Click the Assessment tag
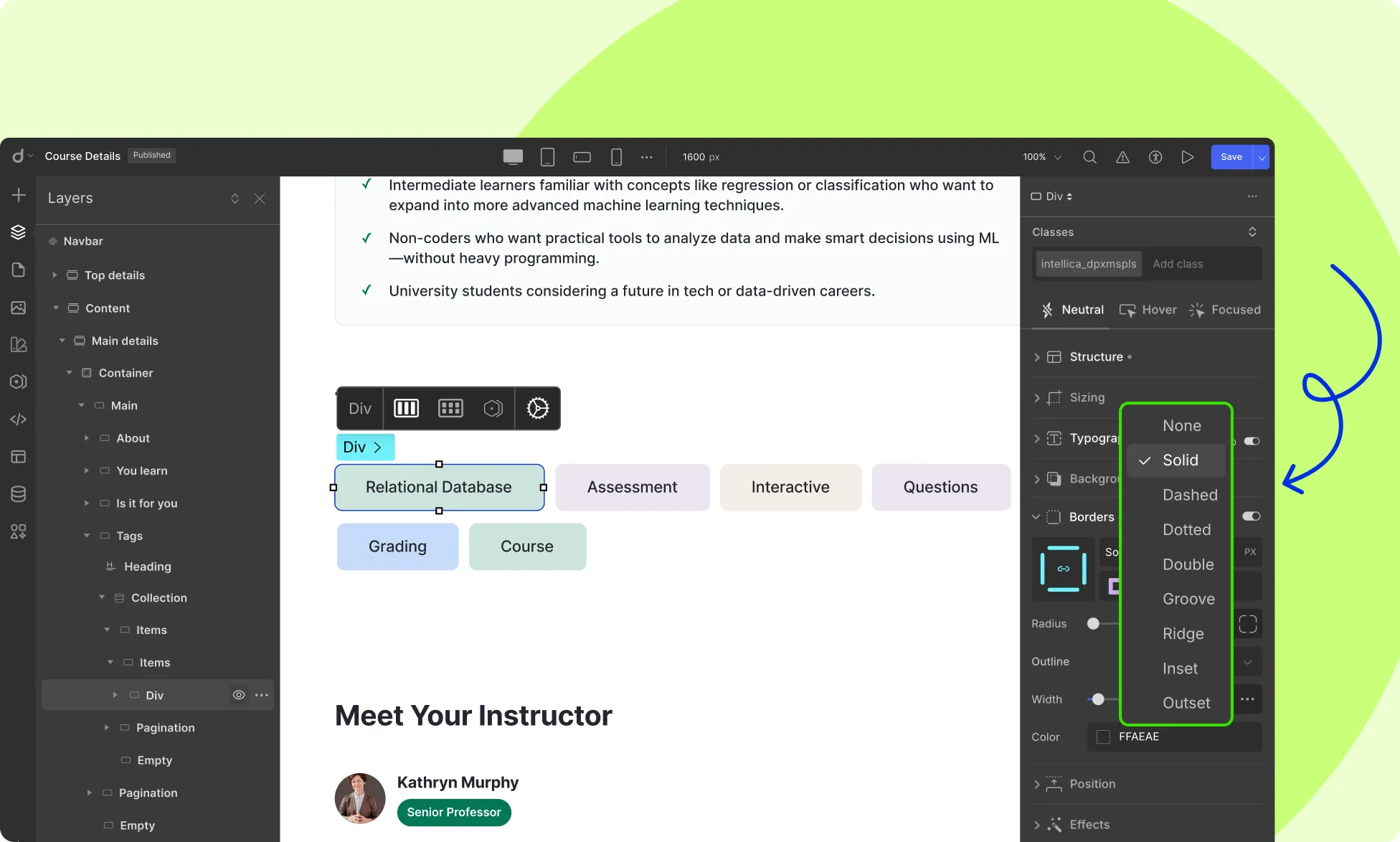 point(632,487)
